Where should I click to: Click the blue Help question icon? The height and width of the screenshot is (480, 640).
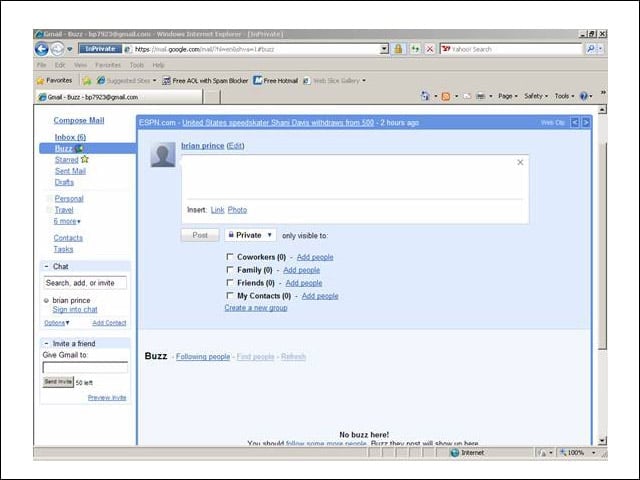(584, 96)
